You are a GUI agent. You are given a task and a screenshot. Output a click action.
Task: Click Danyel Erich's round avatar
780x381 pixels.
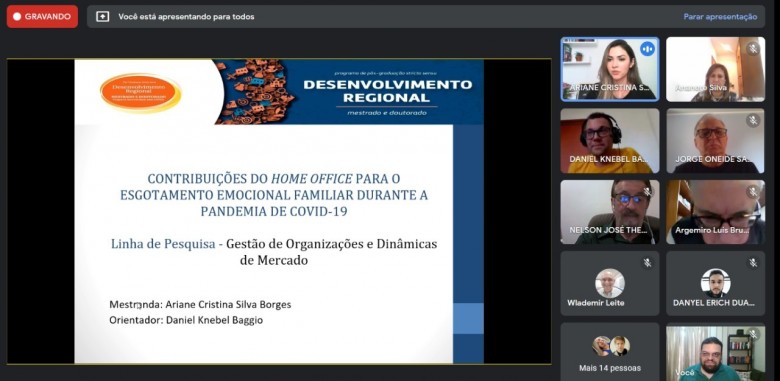pyautogui.click(x=715, y=283)
